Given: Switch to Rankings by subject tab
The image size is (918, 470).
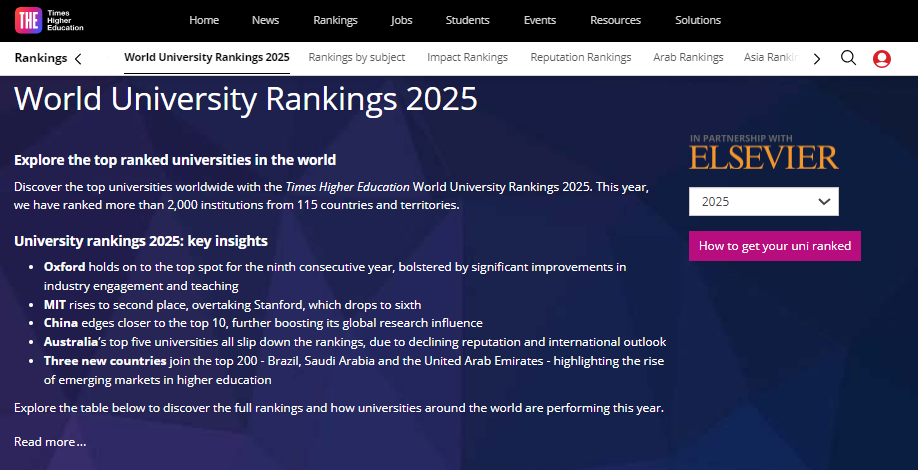Looking at the screenshot, I should coord(357,57).
